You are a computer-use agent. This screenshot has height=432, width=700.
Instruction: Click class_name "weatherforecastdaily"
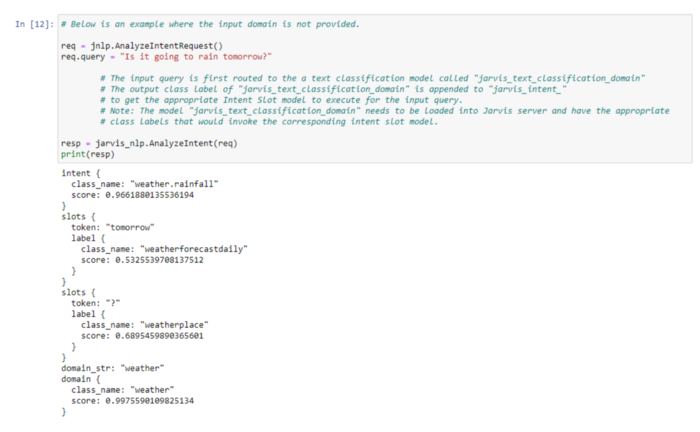164,249
